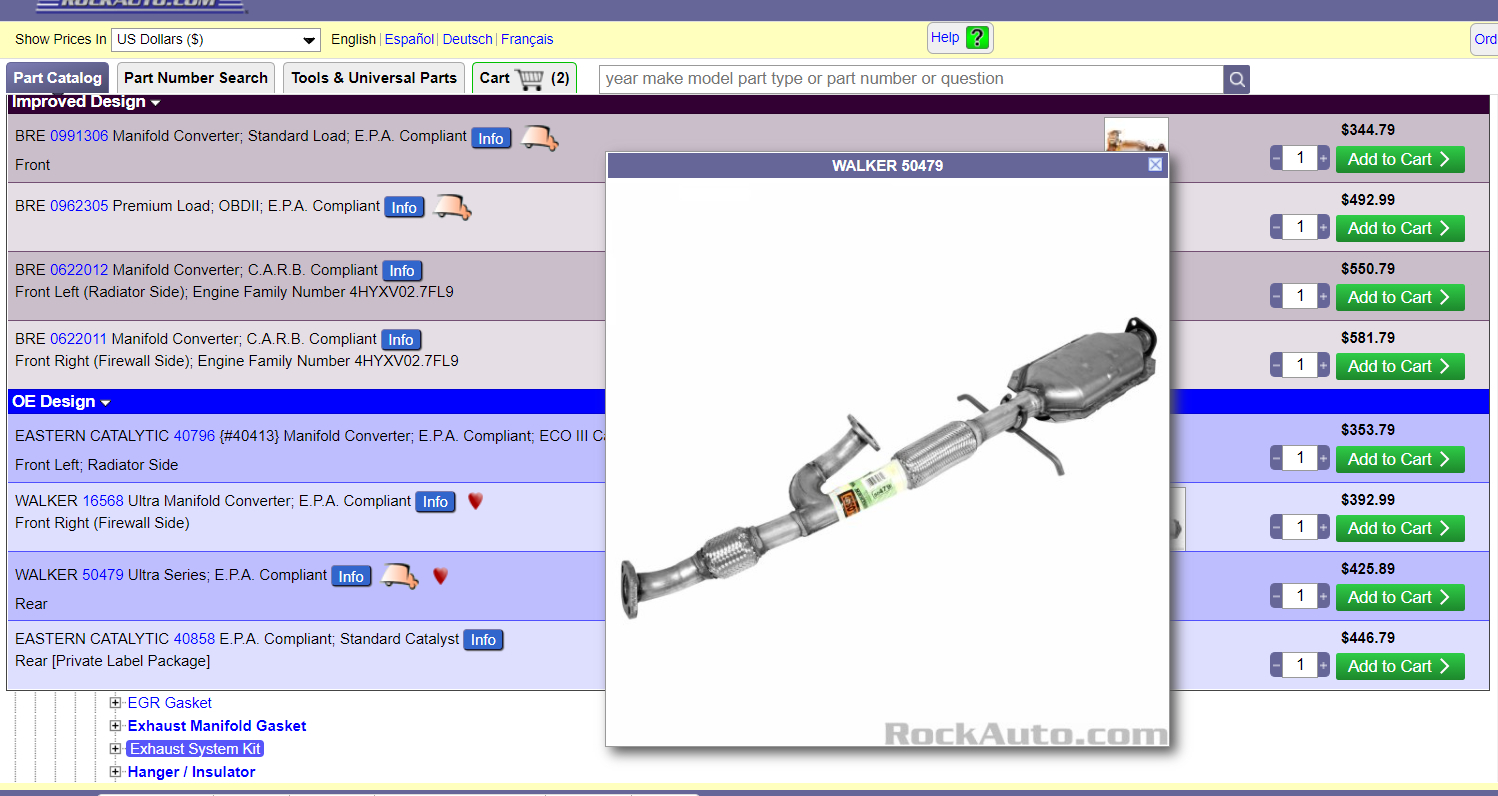Expand the Hanger / Insulator tree node
The image size is (1498, 796).
click(x=115, y=772)
